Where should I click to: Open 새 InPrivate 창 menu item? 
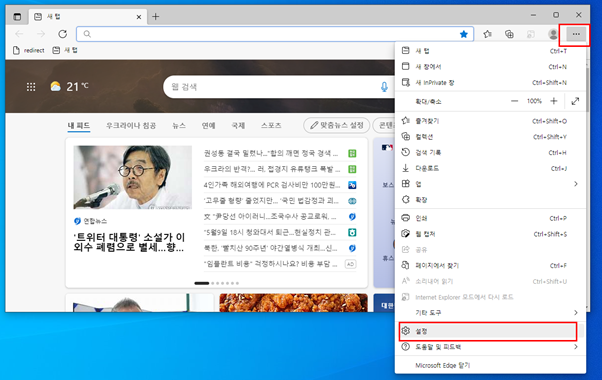(x=490, y=82)
